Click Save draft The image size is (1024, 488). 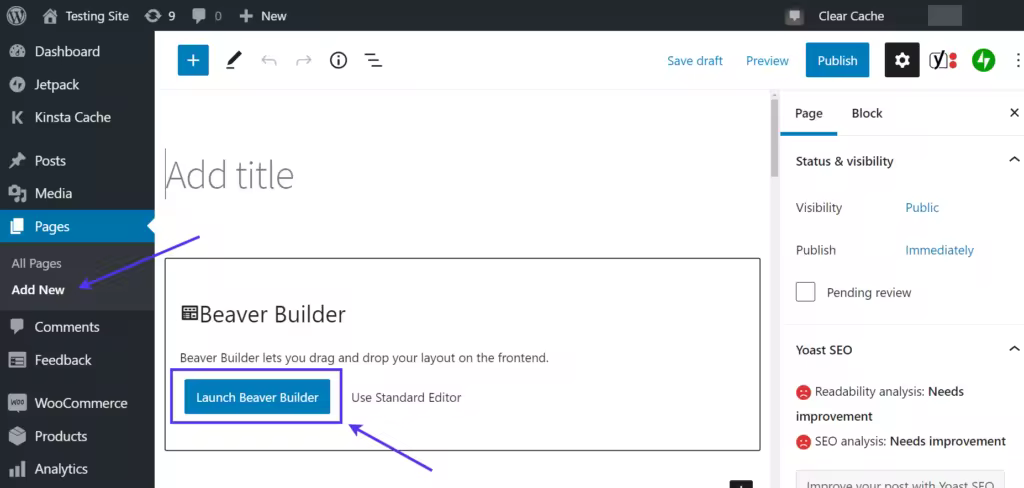pyautogui.click(x=695, y=61)
